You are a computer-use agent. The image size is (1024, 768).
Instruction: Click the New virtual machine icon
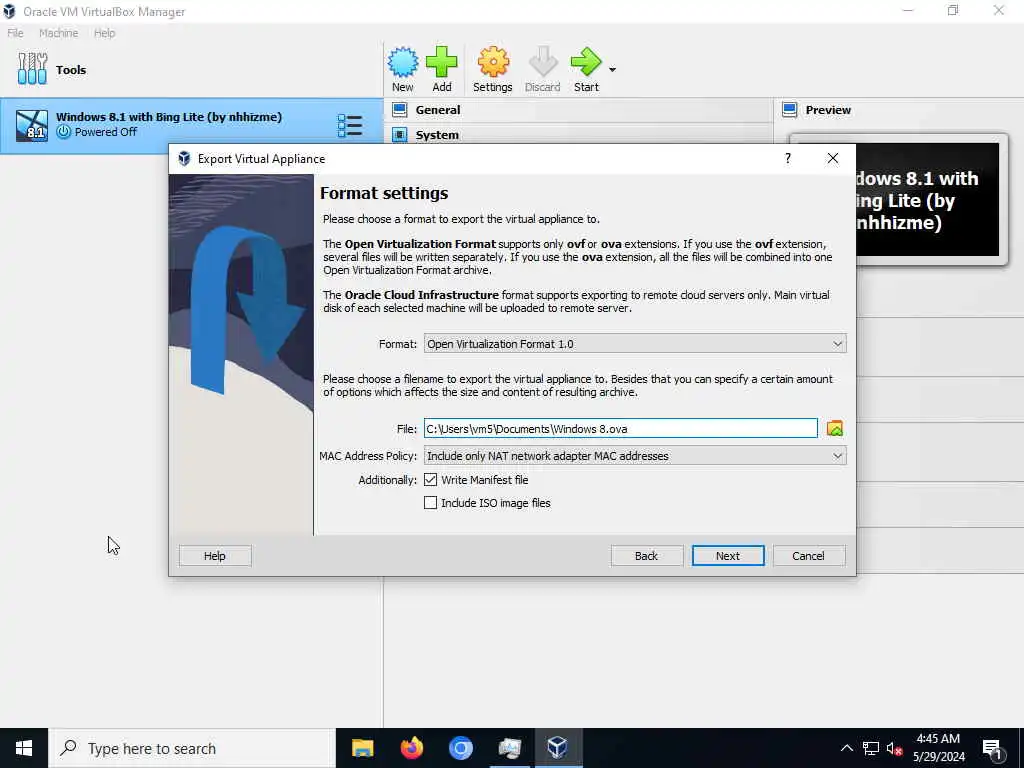tap(402, 63)
